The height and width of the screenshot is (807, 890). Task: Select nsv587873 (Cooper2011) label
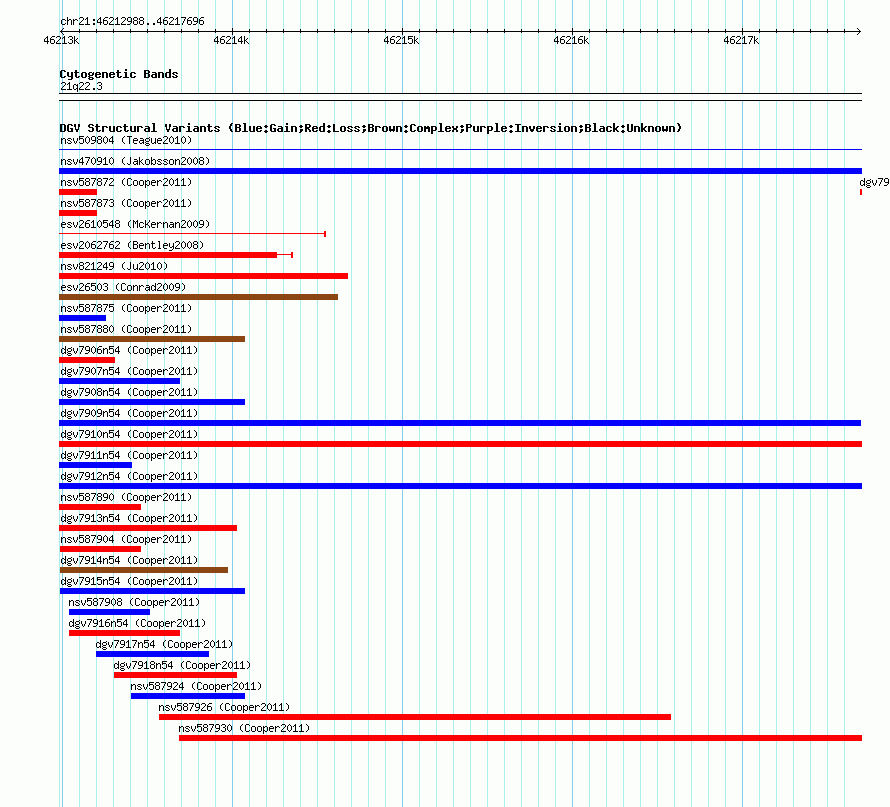[x=126, y=203]
